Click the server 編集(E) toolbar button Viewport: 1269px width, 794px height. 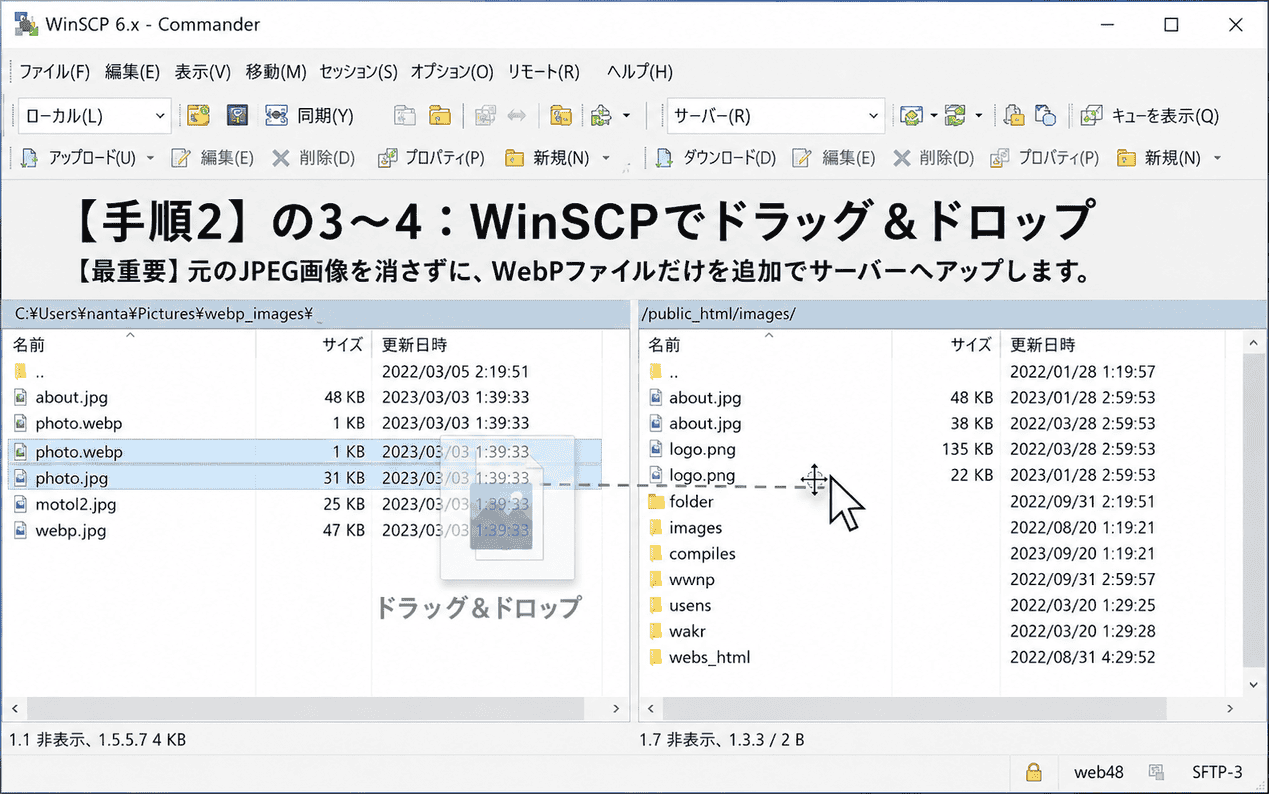click(833, 158)
